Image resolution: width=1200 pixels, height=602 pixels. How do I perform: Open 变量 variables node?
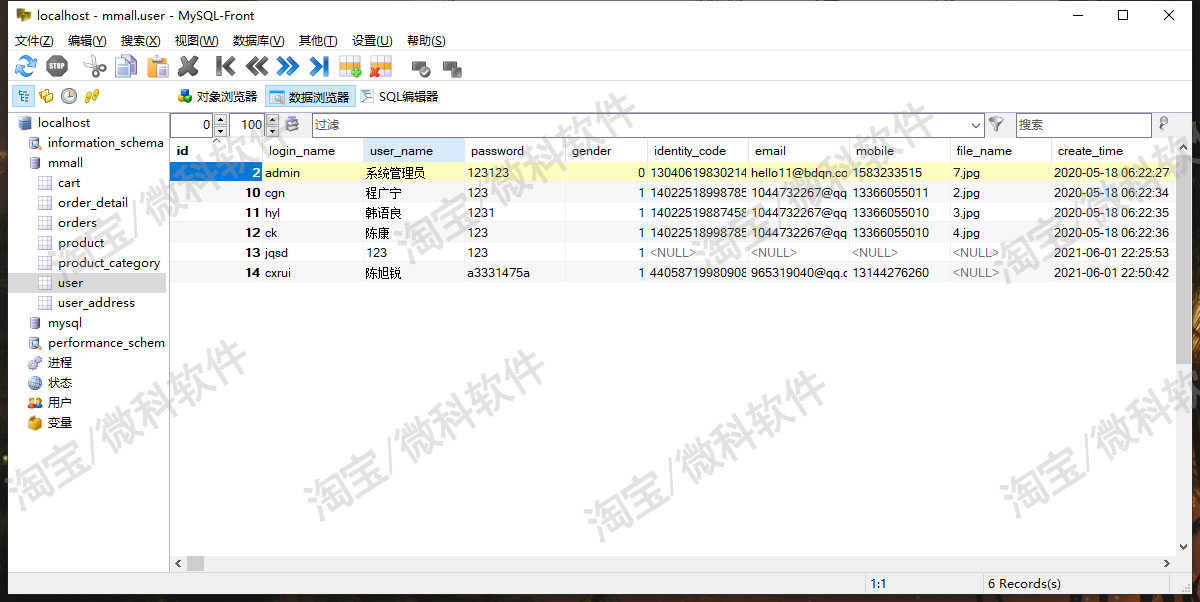coord(60,423)
